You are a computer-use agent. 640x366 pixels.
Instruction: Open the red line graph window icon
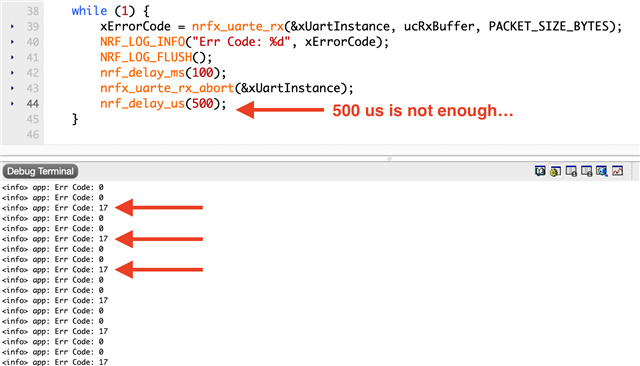(618, 171)
